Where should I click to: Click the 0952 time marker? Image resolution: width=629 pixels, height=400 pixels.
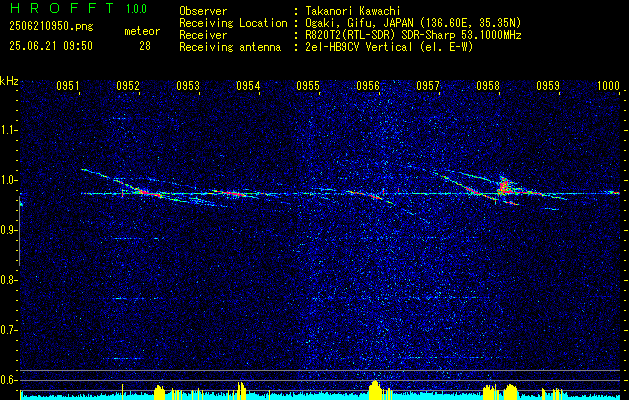[128, 85]
